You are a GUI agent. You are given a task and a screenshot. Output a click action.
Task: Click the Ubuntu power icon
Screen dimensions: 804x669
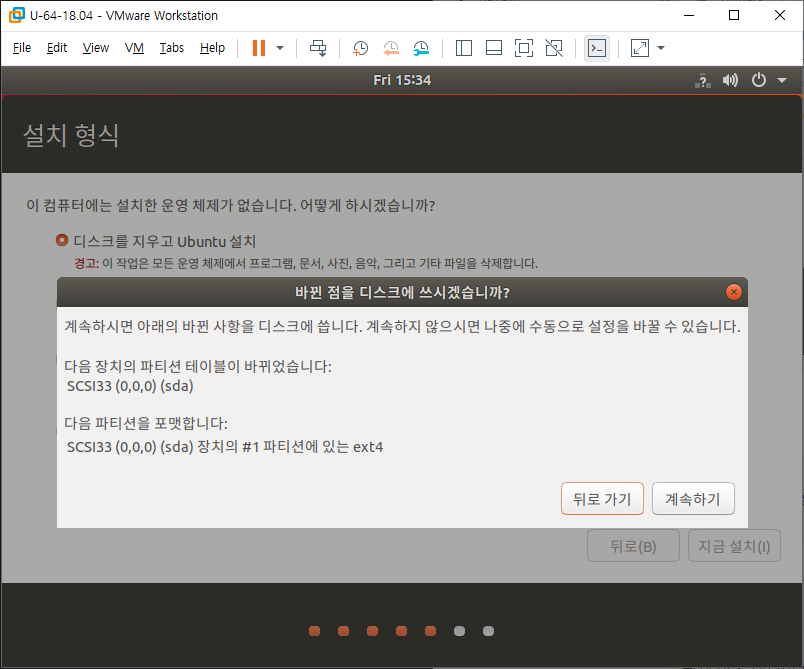point(758,80)
